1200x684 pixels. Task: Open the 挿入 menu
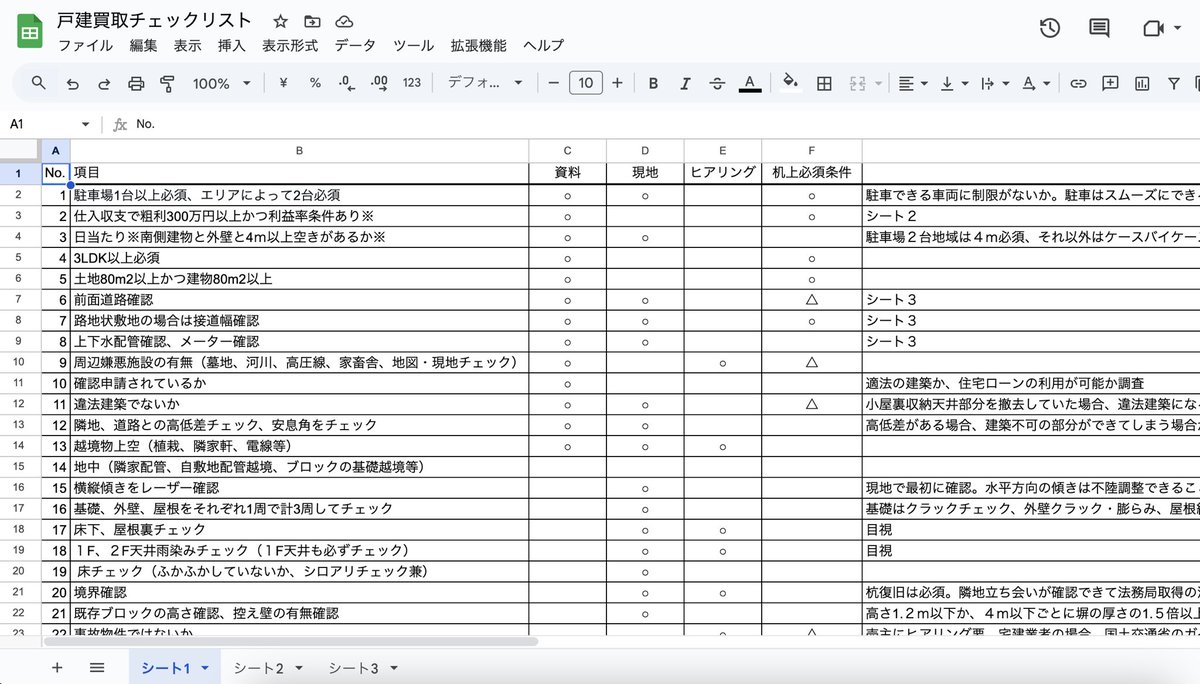tap(231, 46)
